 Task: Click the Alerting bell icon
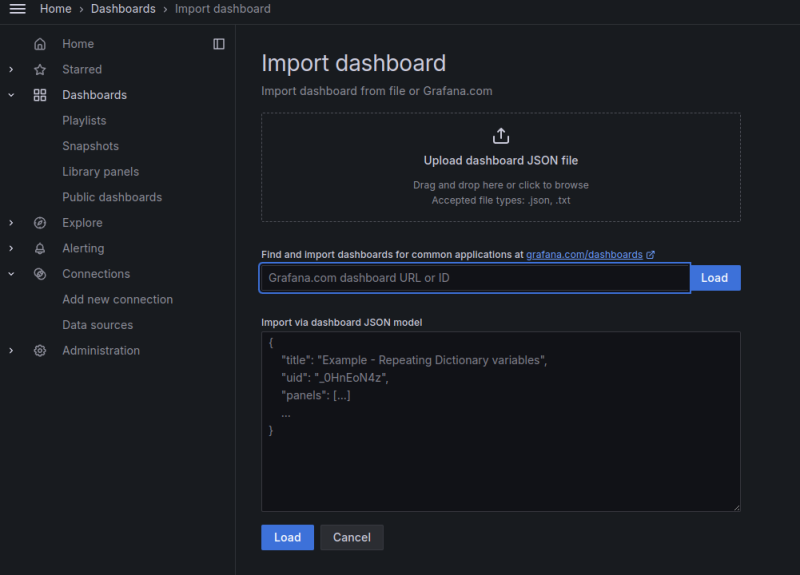40,248
